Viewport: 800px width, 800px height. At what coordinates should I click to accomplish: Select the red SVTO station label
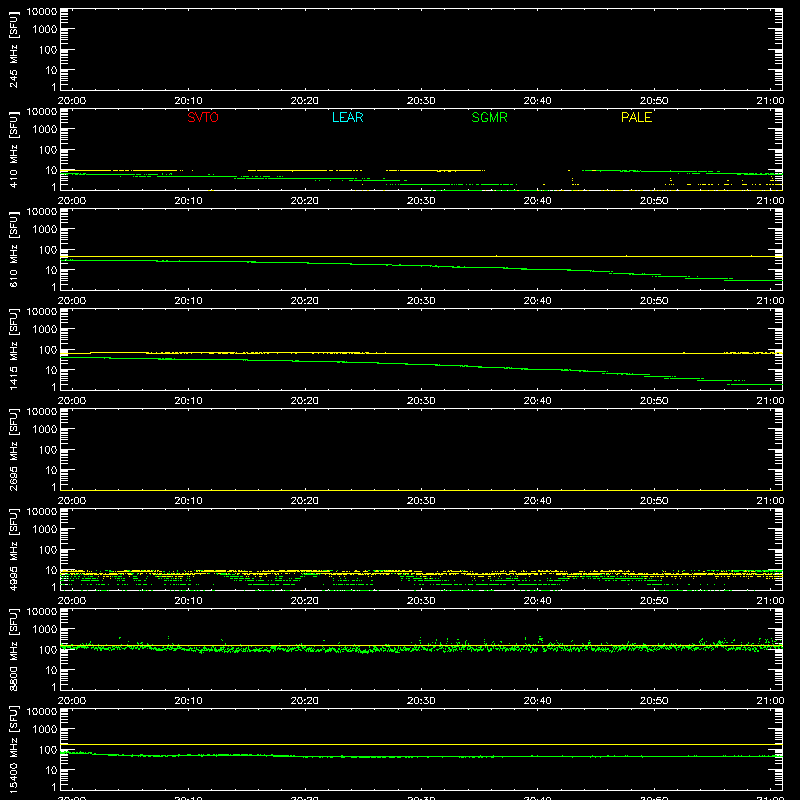point(203,117)
